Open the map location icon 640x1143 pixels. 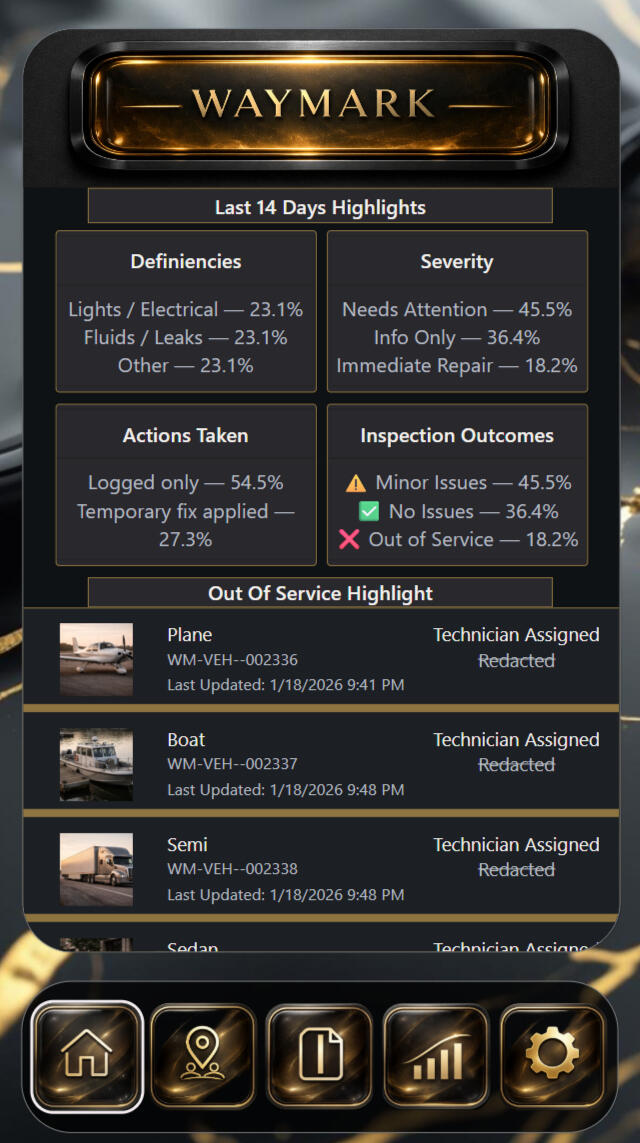tap(203, 1058)
